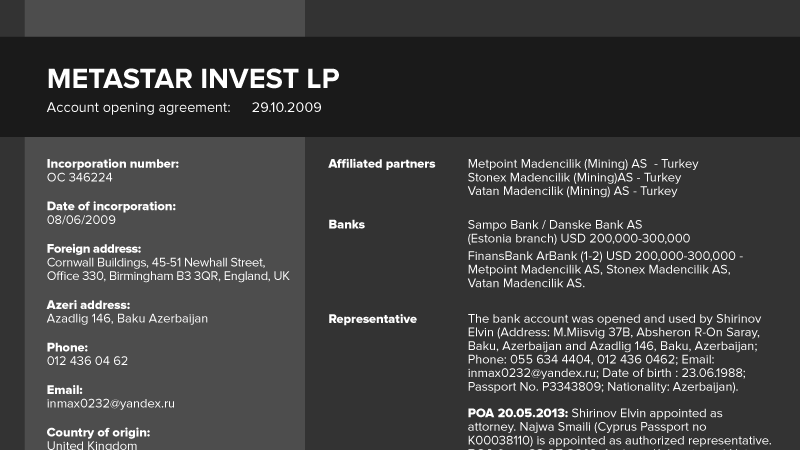Select the OC 346224 incorporation number
The image size is (800, 450).
80,178
